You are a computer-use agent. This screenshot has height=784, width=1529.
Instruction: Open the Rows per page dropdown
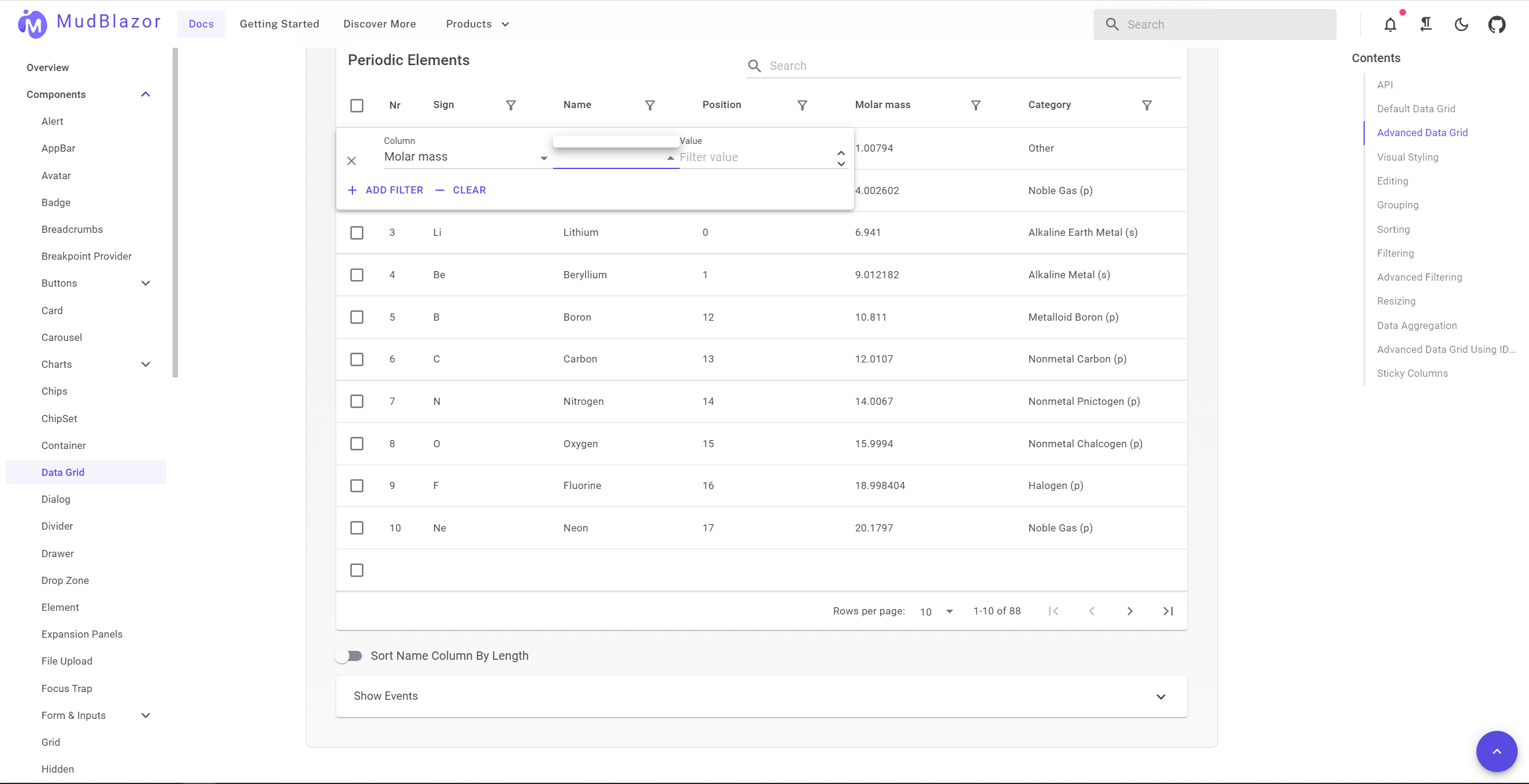coord(935,611)
